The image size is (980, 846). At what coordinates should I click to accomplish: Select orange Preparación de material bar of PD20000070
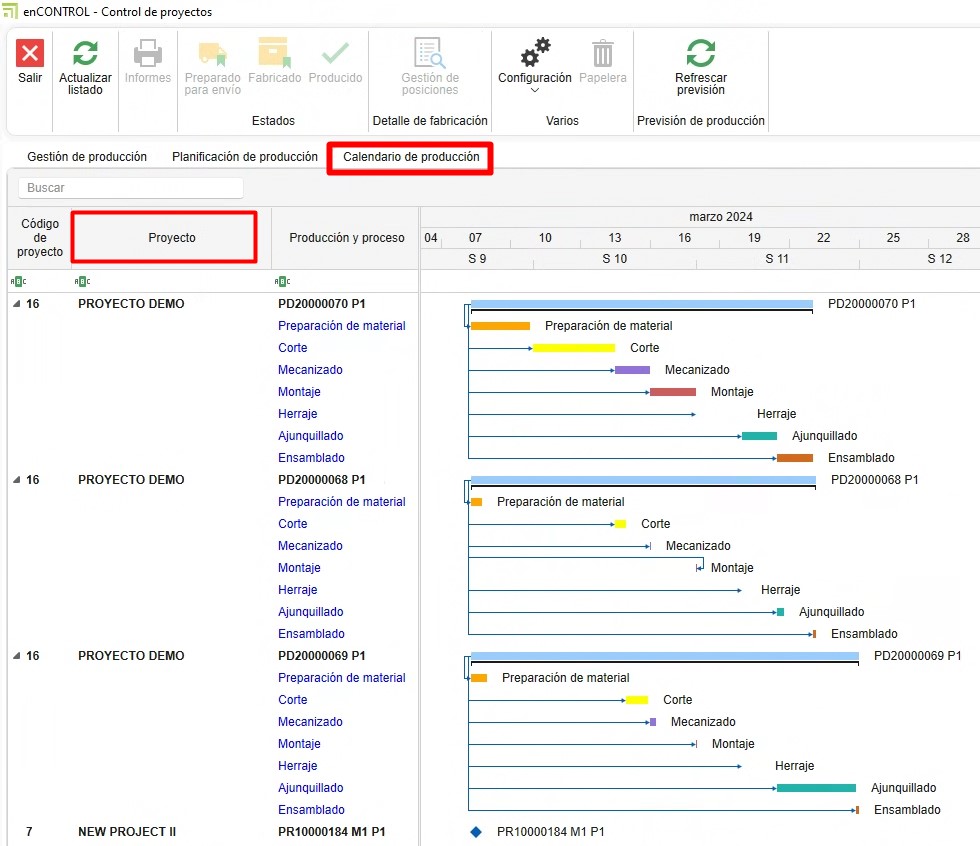(x=500, y=326)
